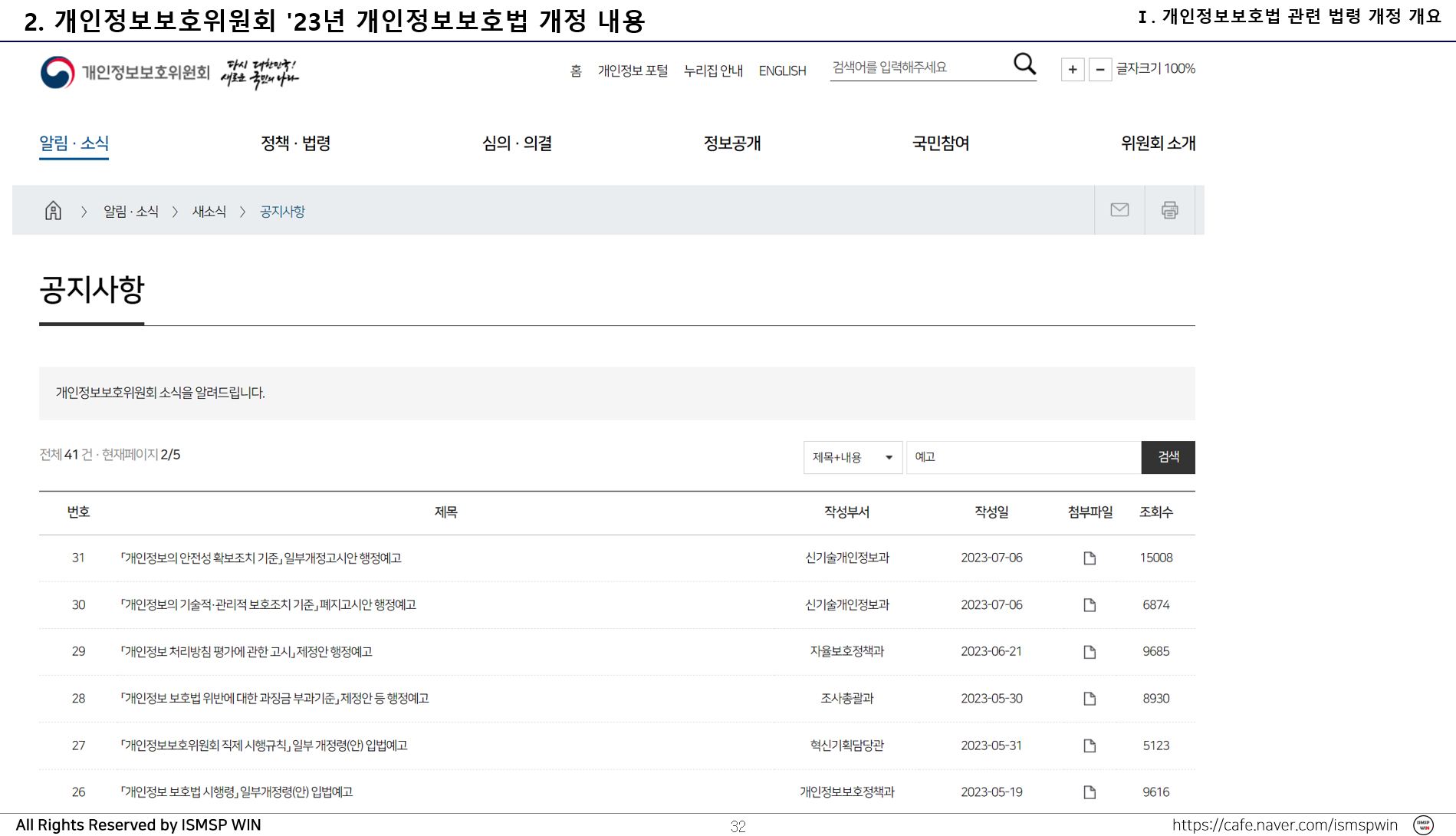Click the header search input field
Viewport: 1456px width, 836px height.
tap(920, 67)
